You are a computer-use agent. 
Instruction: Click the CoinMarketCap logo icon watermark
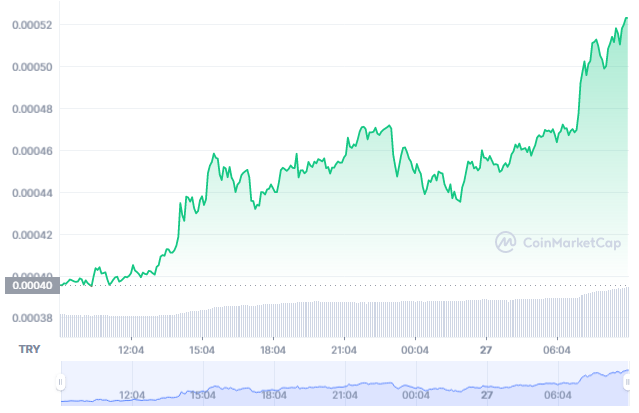[506, 241]
